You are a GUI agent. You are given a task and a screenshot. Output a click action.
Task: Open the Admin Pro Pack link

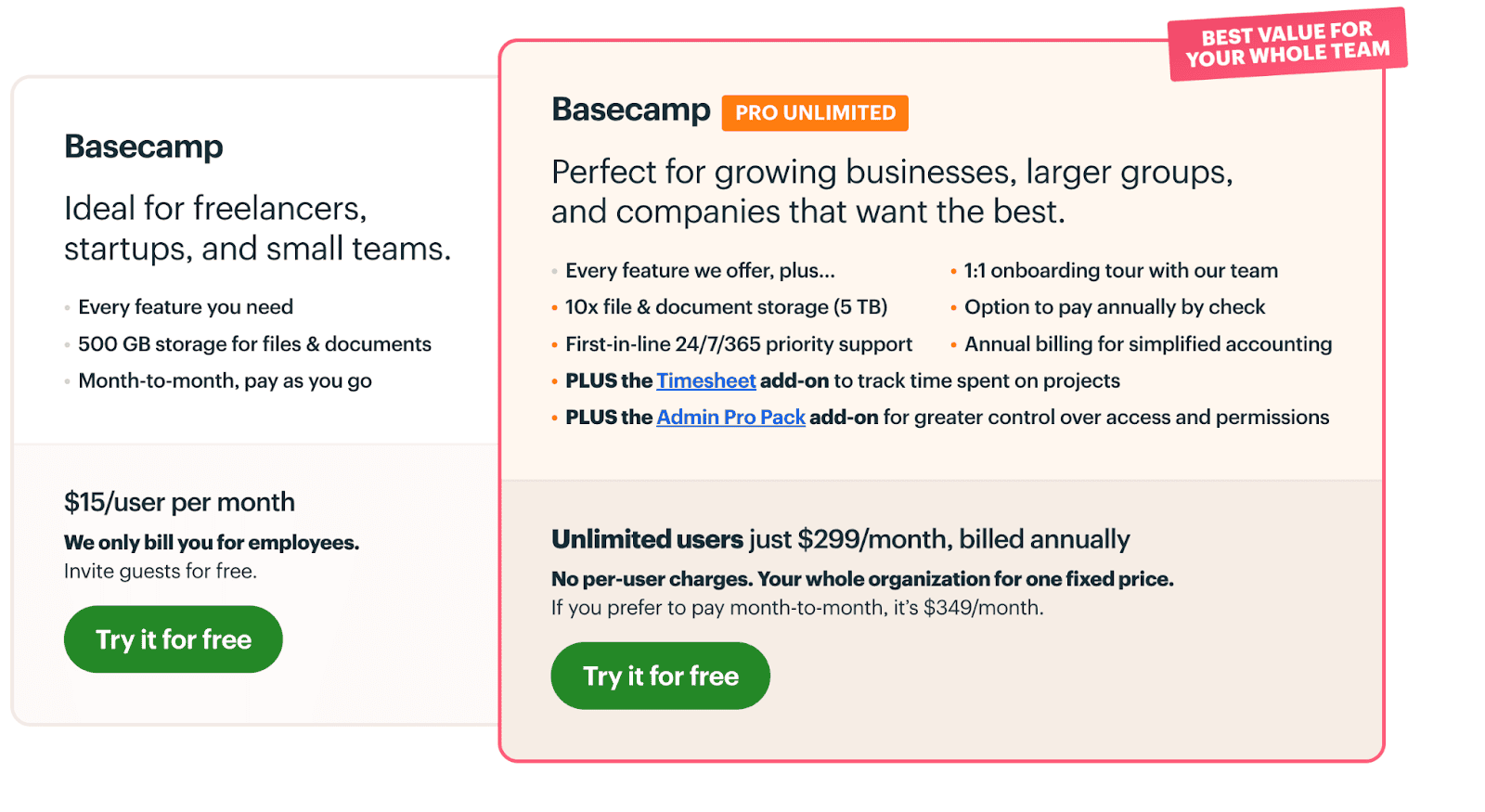730,418
